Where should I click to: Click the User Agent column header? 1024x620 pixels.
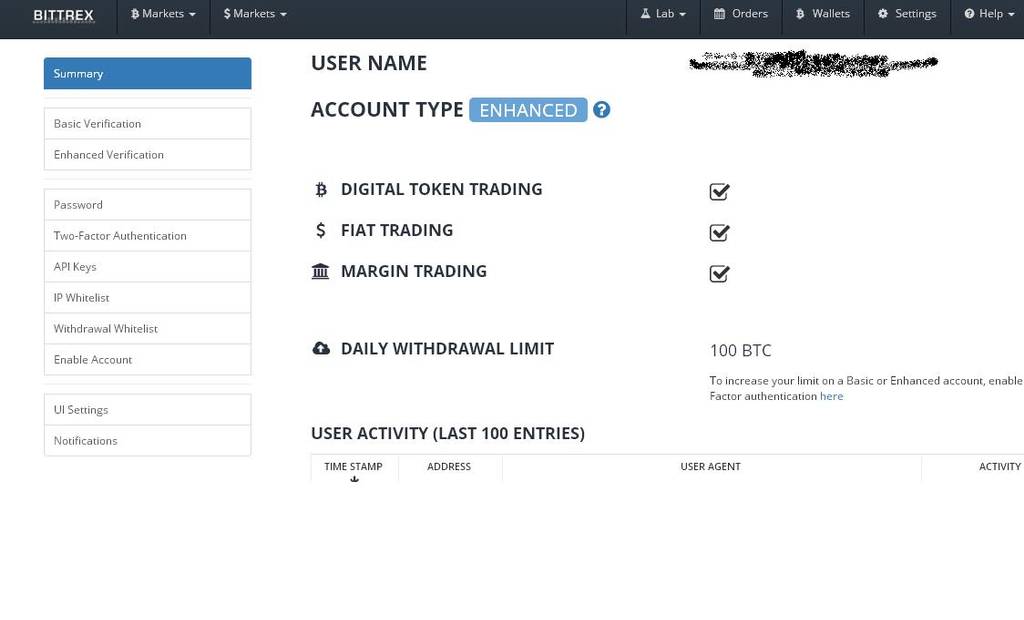pos(710,467)
